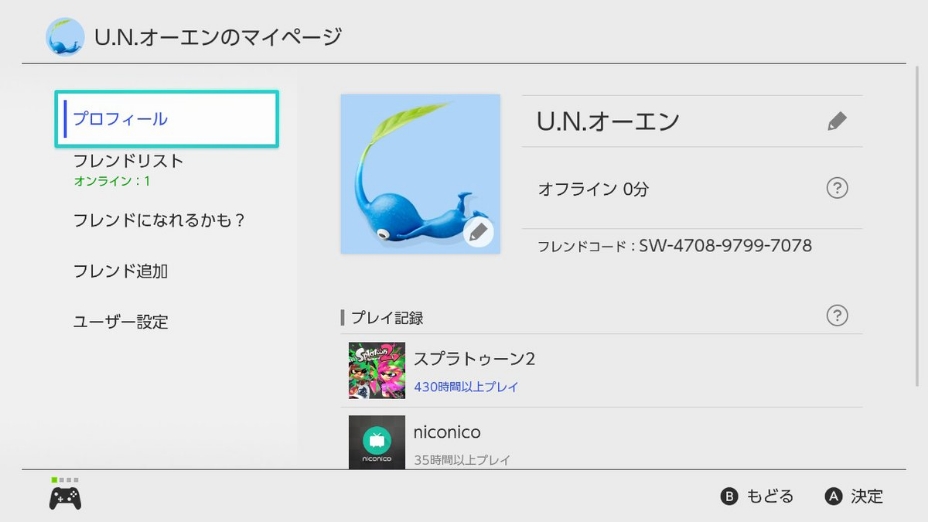The height and width of the screenshot is (522, 928).
Task: Click the オフライン 0分 status text
Action: point(593,189)
